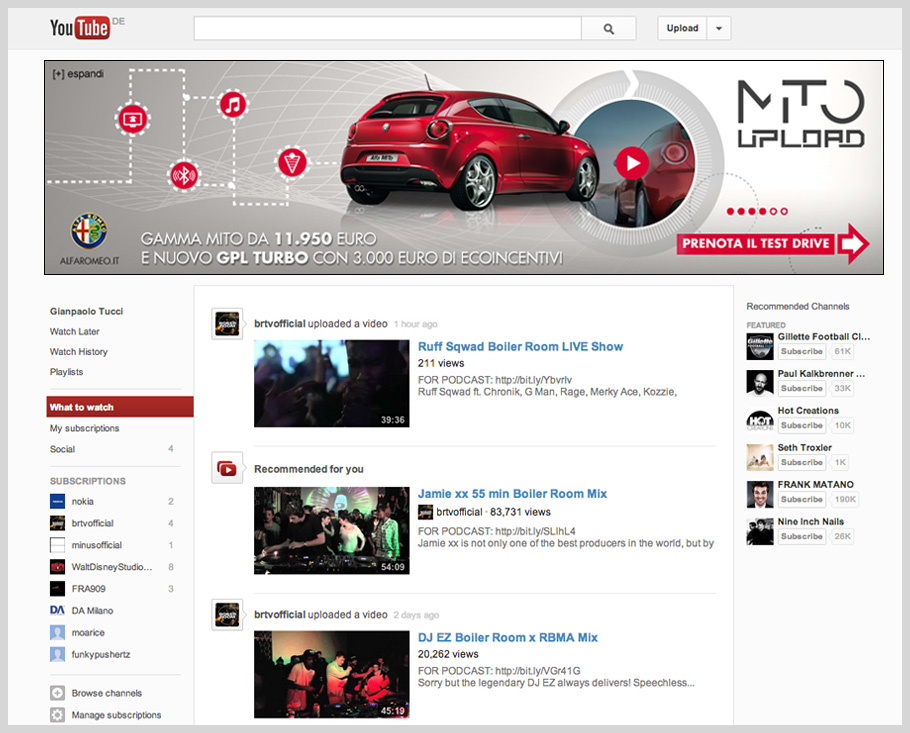Subscribe to Paul Kalkbrenner channel
The image size is (910, 733).
tap(801, 388)
